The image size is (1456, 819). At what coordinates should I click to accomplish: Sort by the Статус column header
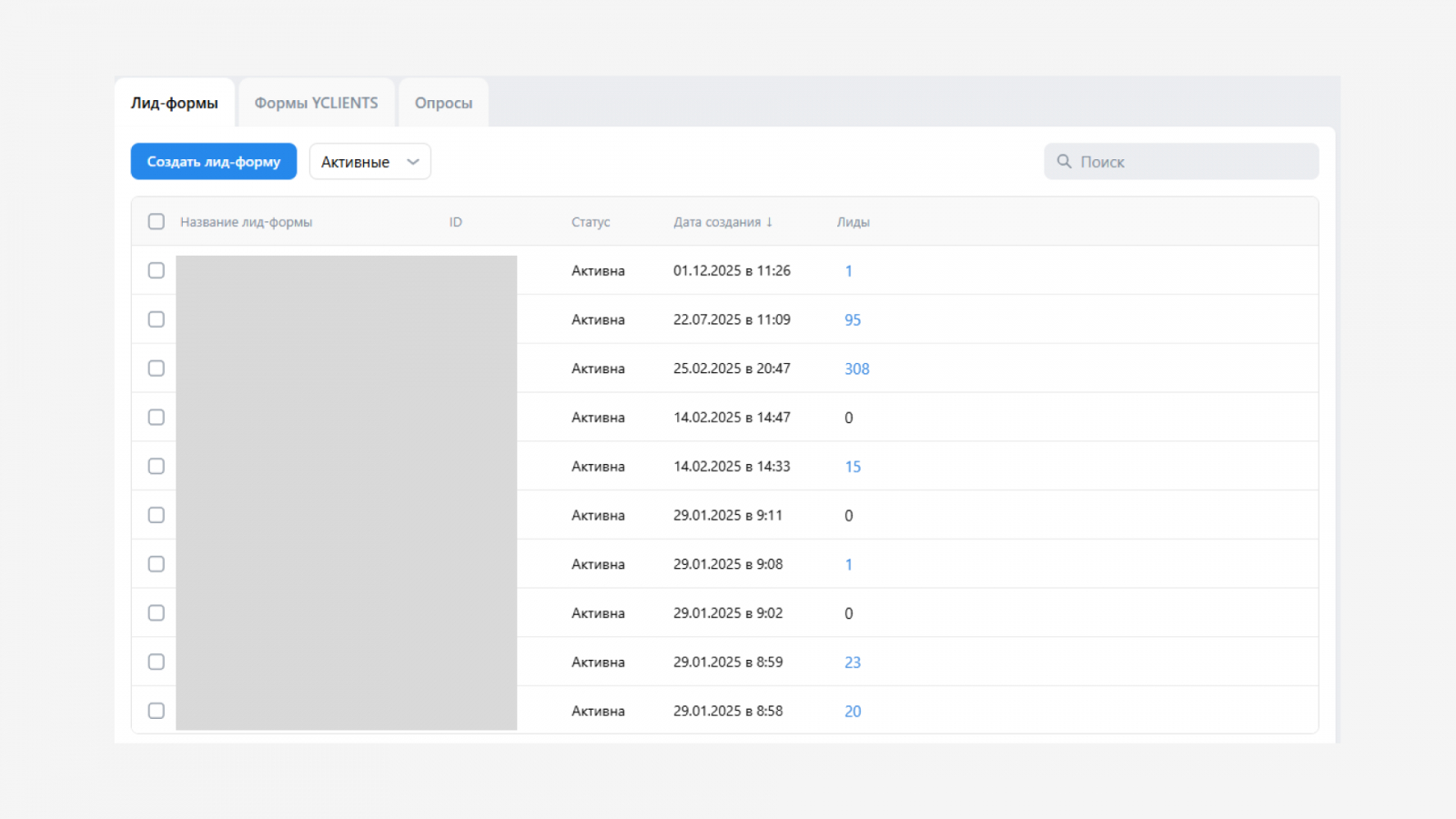pyautogui.click(x=591, y=222)
